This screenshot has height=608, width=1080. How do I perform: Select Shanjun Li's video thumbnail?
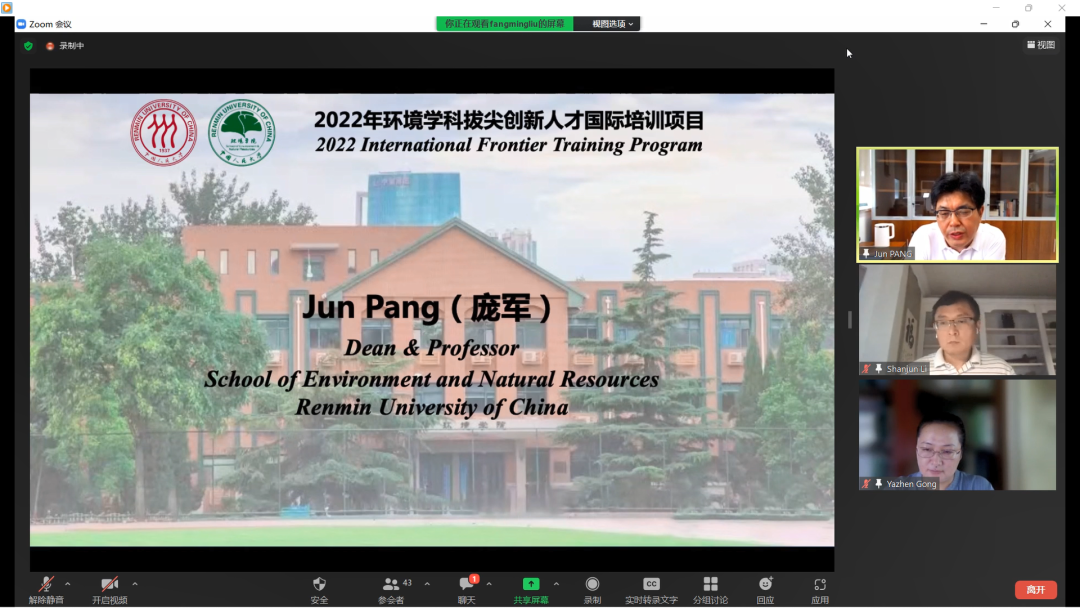point(957,320)
